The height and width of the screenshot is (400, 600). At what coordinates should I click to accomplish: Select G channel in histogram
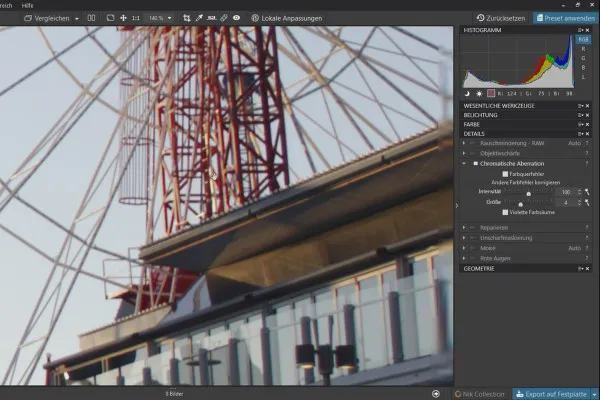(x=583, y=58)
